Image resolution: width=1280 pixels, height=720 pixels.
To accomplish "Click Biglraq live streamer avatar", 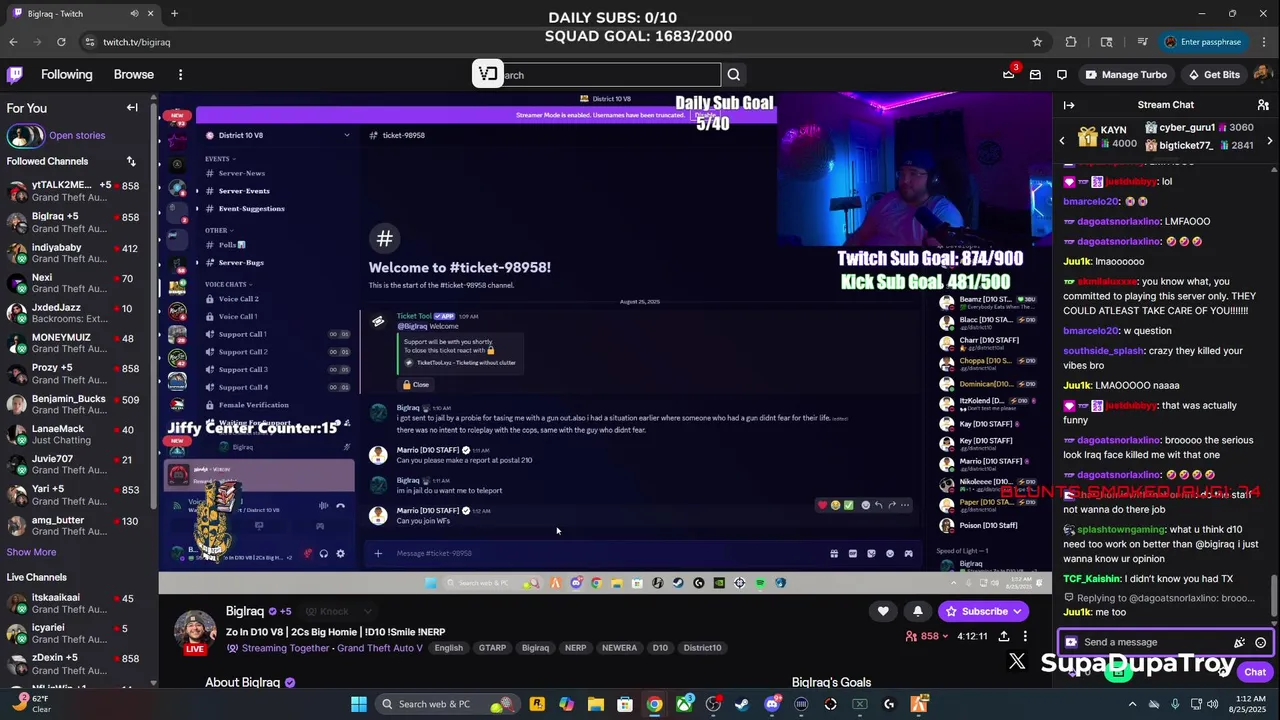I will pyautogui.click(x=195, y=632).
